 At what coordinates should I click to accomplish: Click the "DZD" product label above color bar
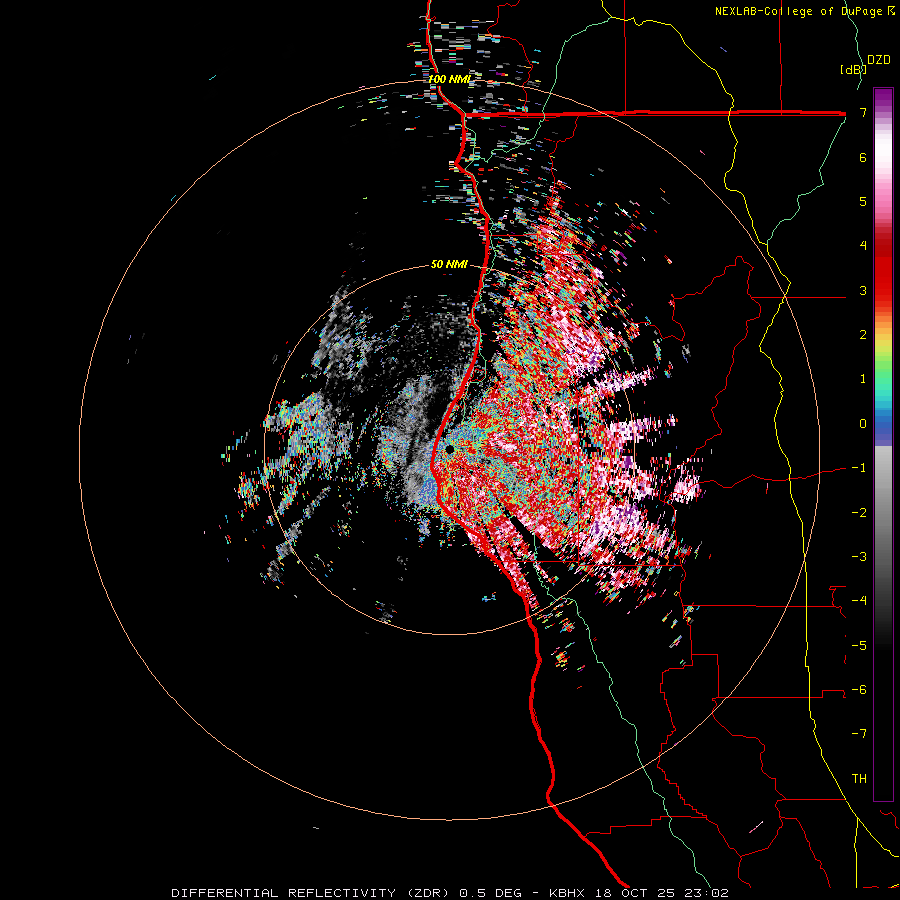click(x=879, y=60)
